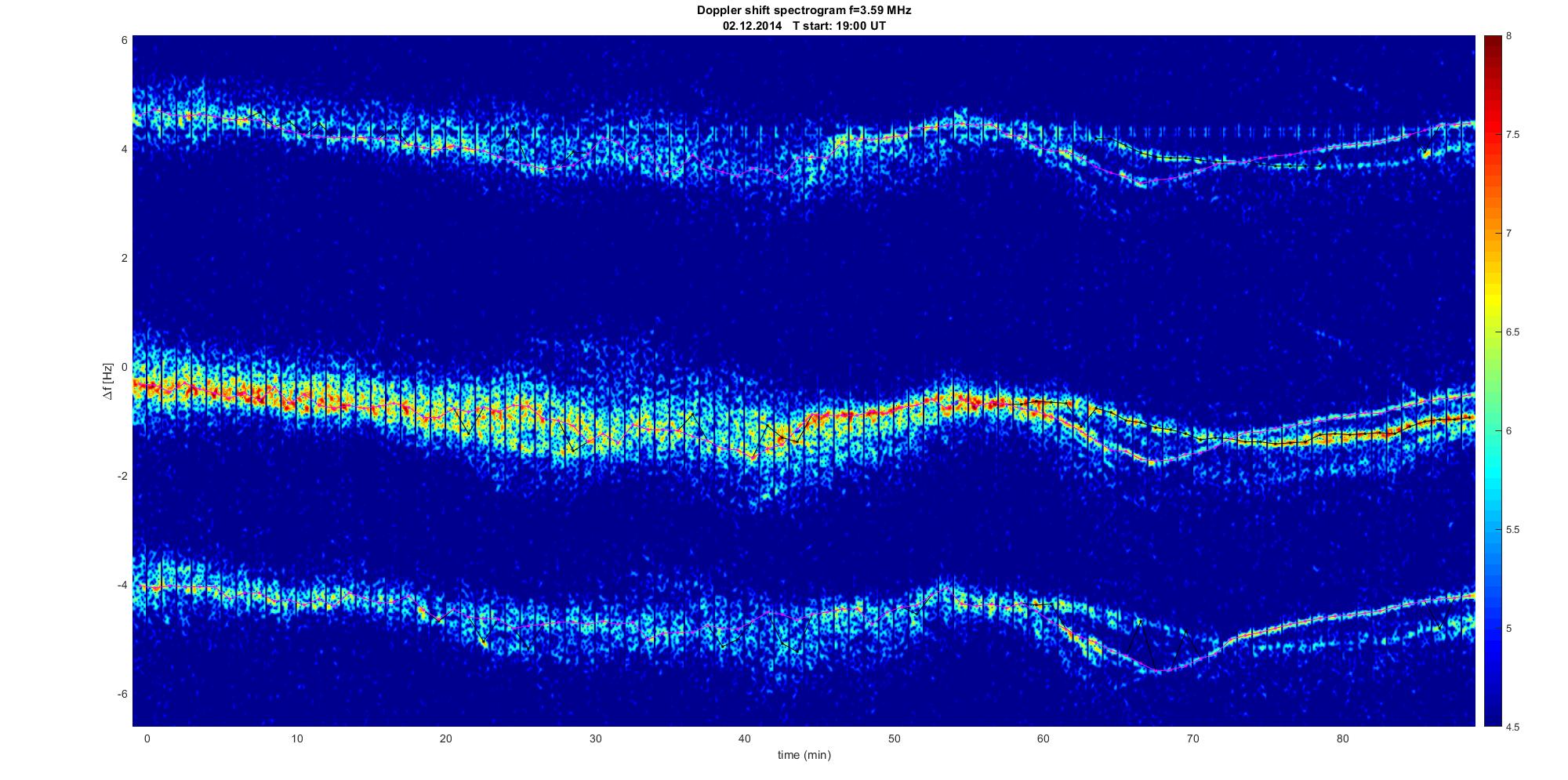Click the x-axis tick label '50'
The width and height of the screenshot is (1568, 780).
tap(894, 738)
